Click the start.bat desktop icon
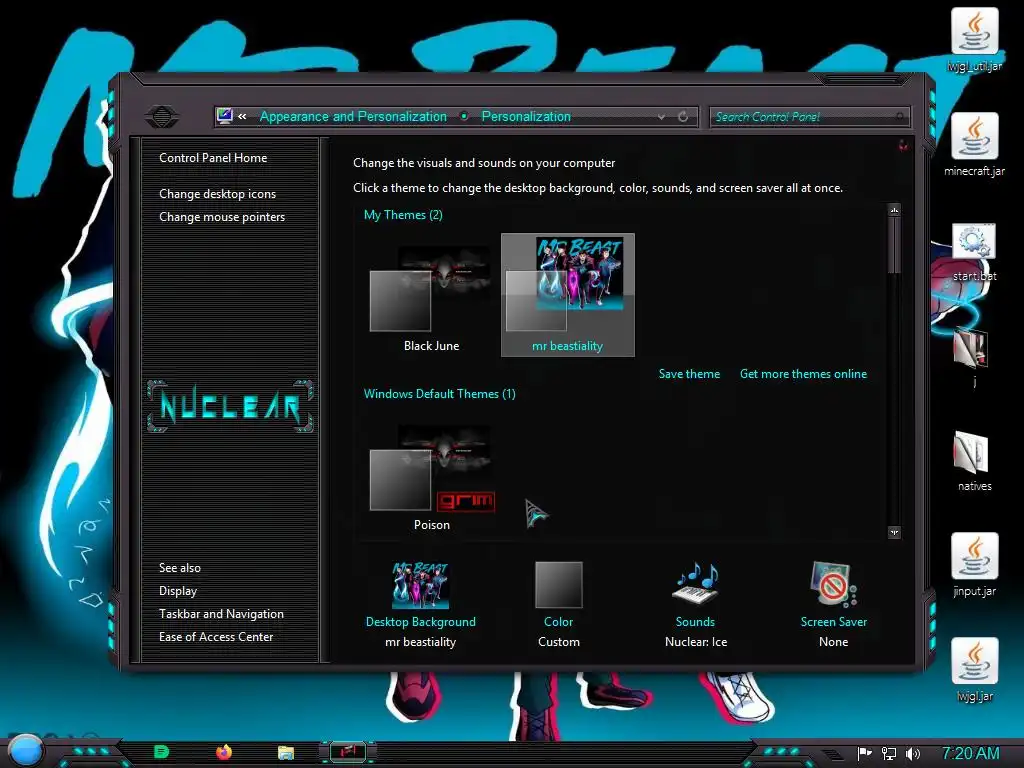Viewport: 1024px width, 768px height. tap(974, 252)
